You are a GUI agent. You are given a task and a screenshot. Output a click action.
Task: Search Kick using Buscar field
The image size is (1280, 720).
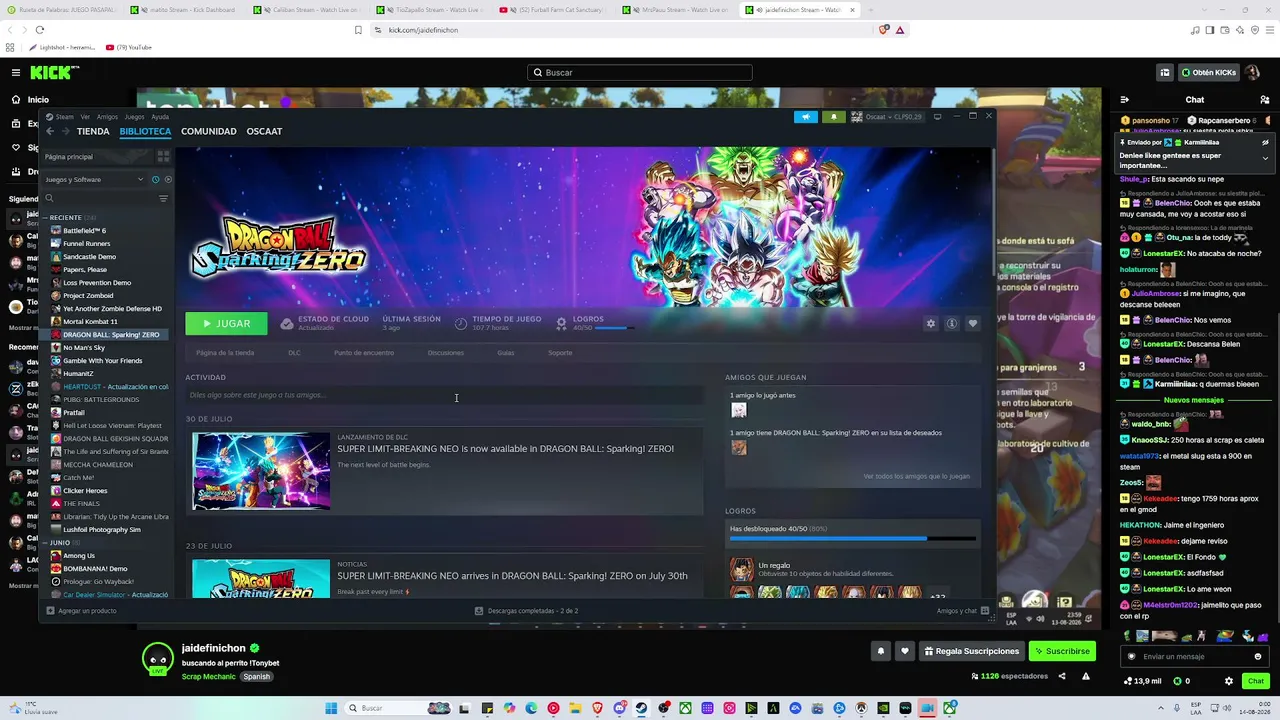(x=640, y=72)
